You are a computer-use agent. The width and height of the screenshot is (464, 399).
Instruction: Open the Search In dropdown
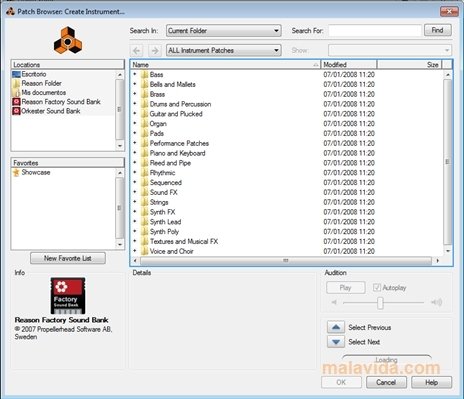tap(224, 31)
